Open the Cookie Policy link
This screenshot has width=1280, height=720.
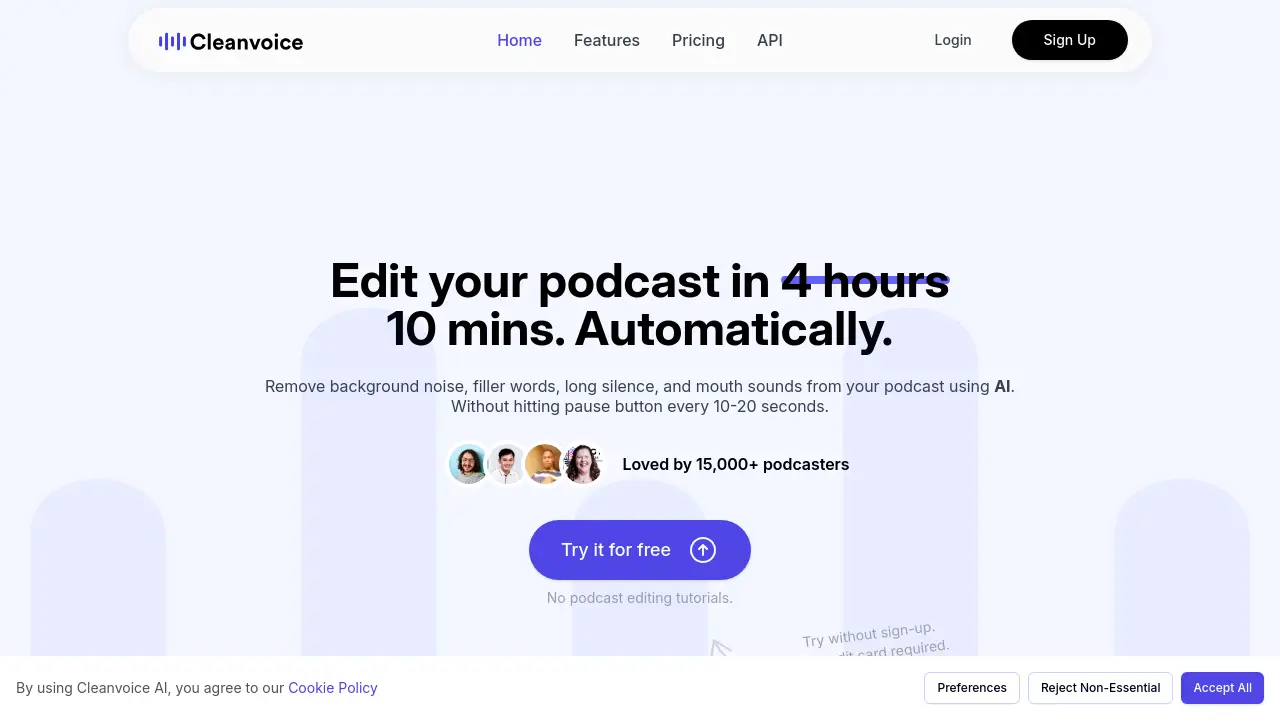[x=333, y=688]
